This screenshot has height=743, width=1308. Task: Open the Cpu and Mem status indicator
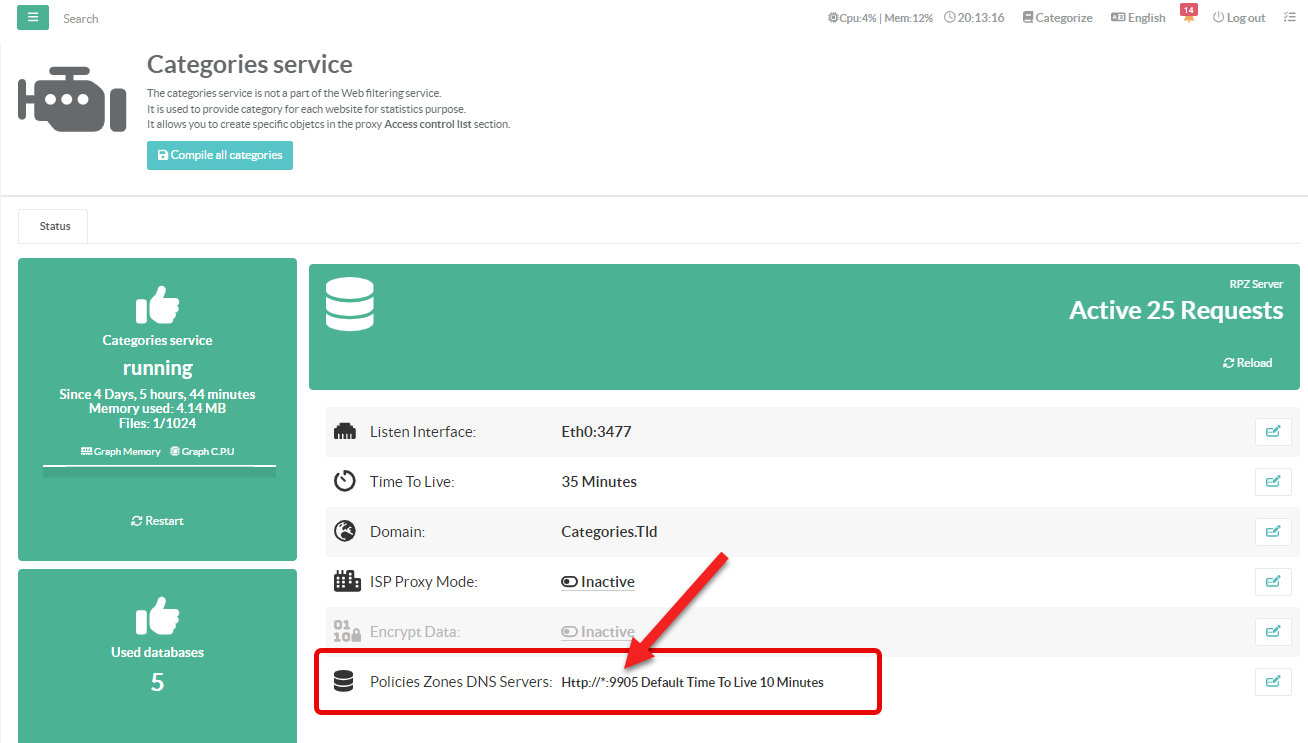coord(880,18)
